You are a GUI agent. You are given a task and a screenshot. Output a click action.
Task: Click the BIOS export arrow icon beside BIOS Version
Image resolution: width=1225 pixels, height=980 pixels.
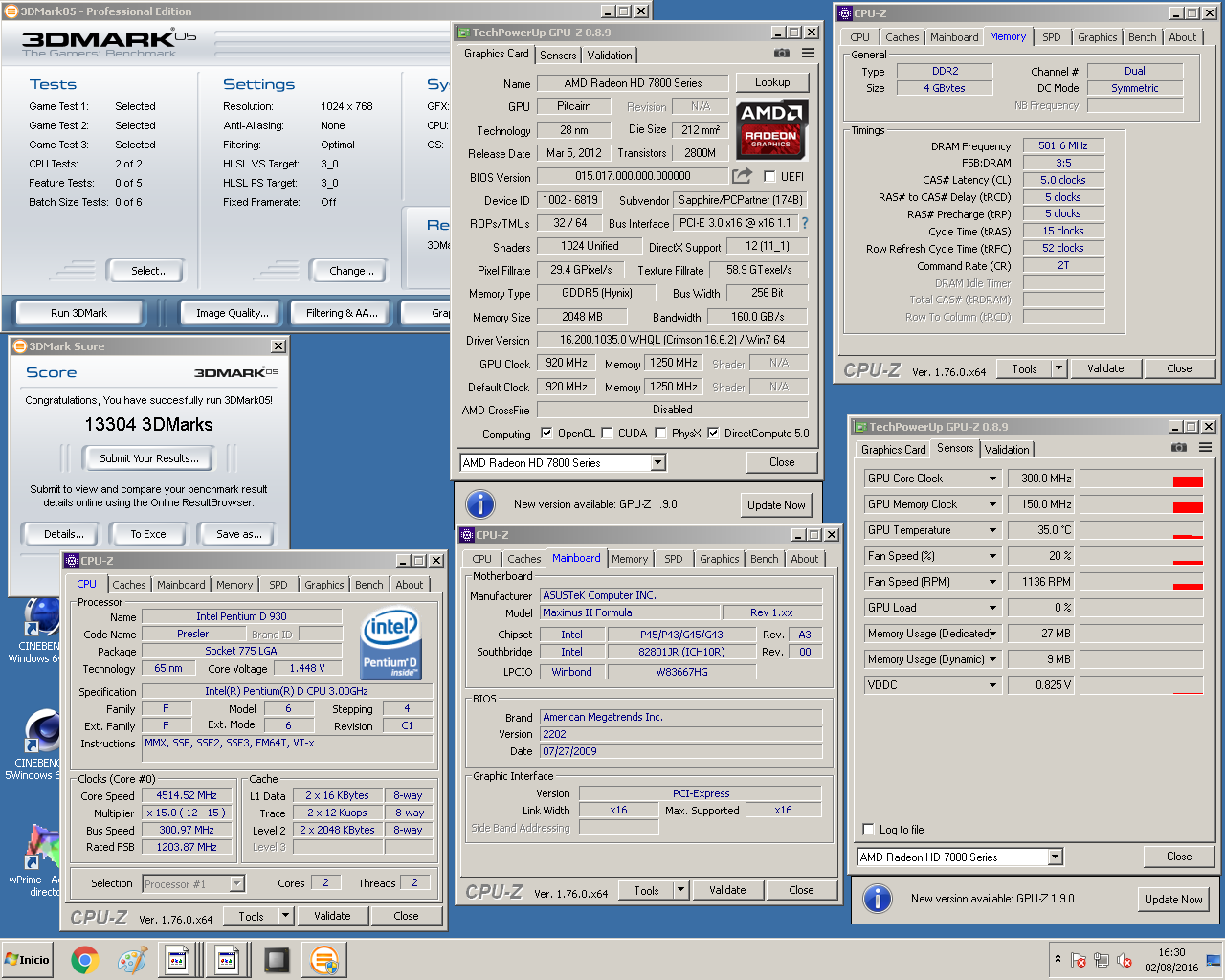tap(742, 176)
